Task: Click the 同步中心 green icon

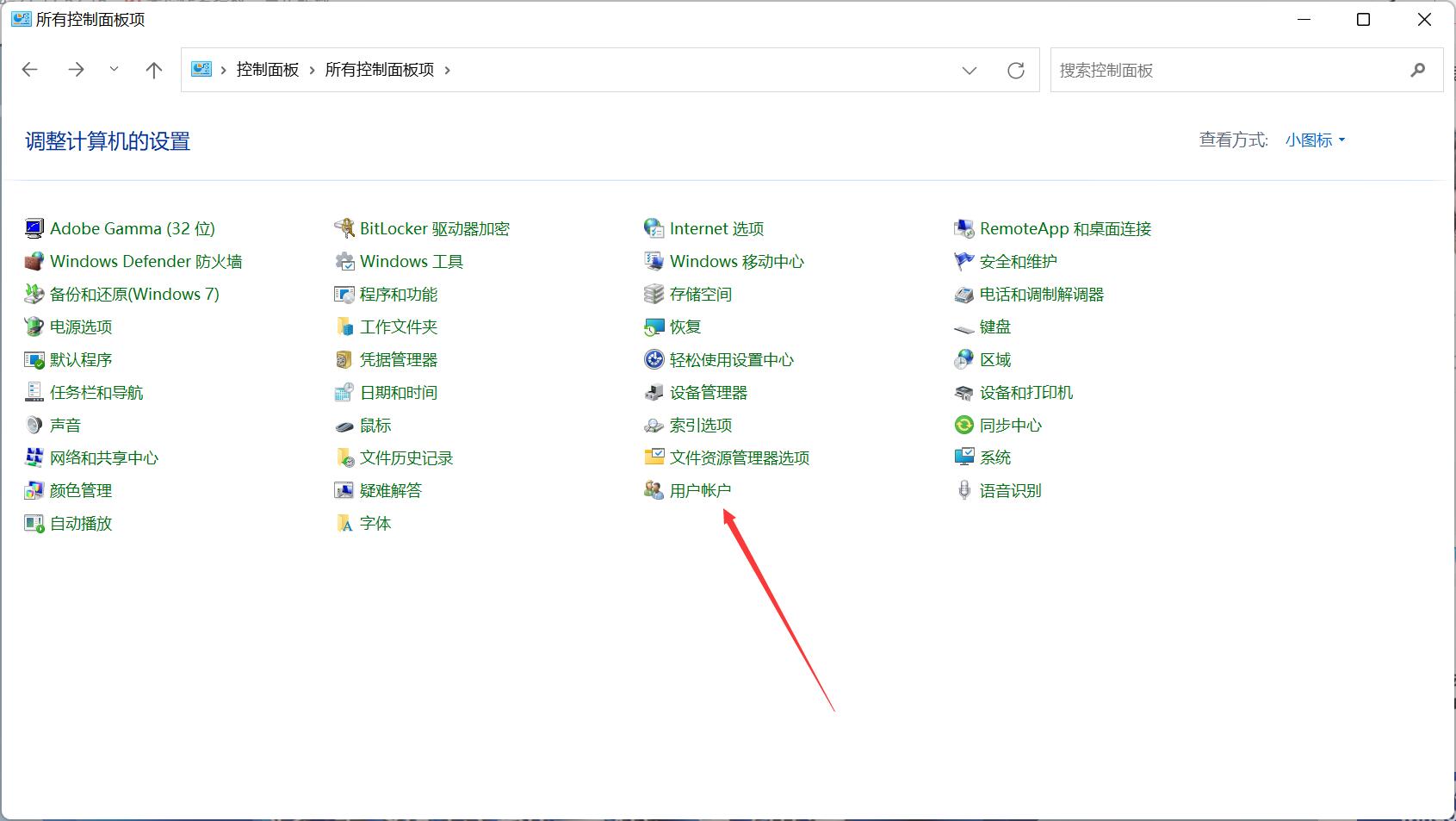Action: [x=963, y=425]
